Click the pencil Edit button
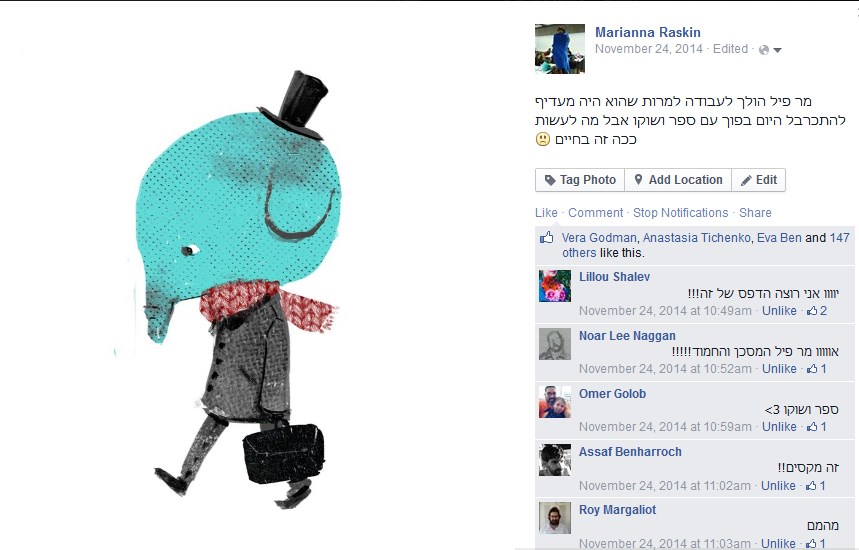The image size is (859, 550). [x=759, y=180]
